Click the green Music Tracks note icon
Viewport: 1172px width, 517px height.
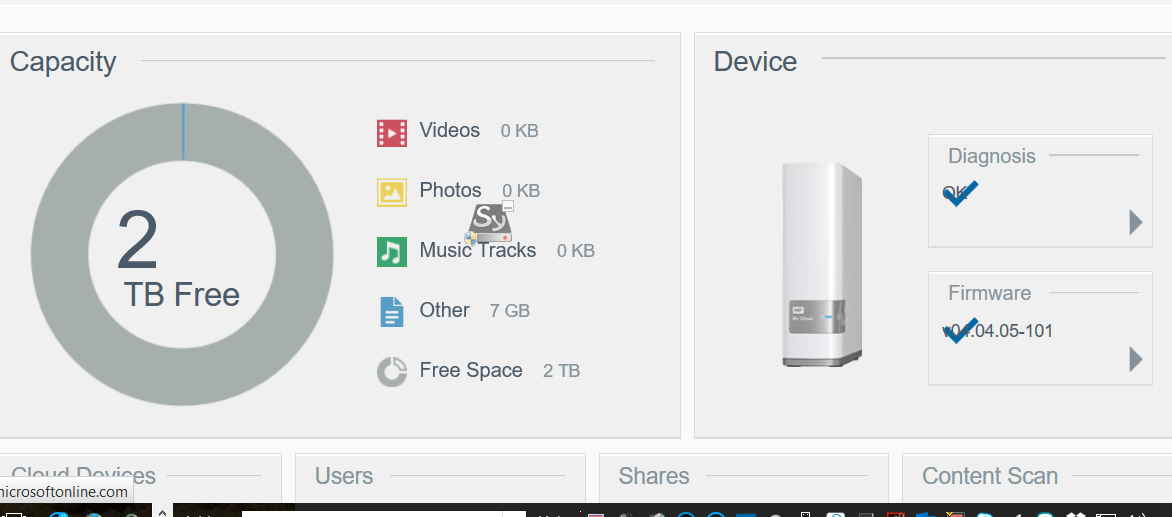[391, 252]
